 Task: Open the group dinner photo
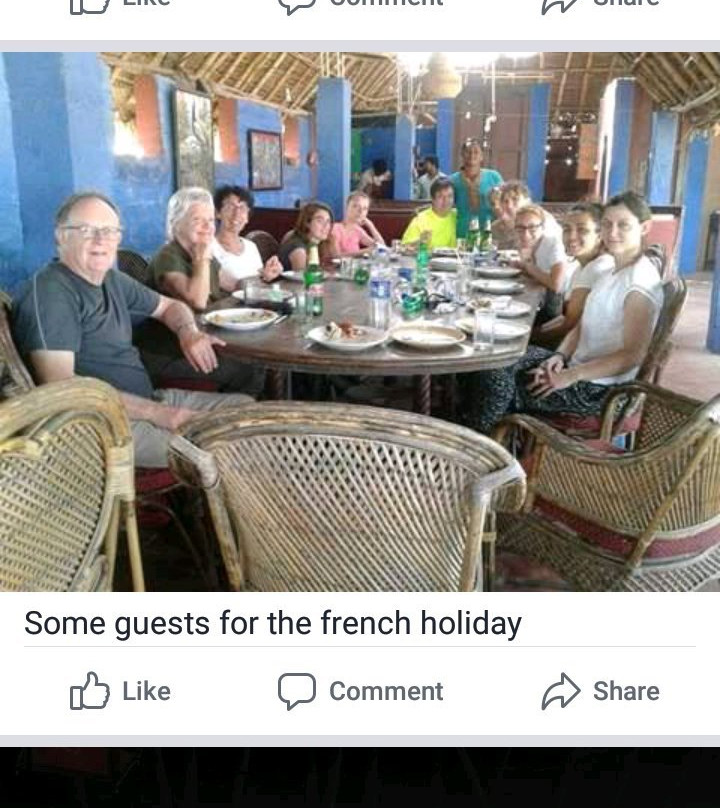pyautogui.click(x=360, y=322)
